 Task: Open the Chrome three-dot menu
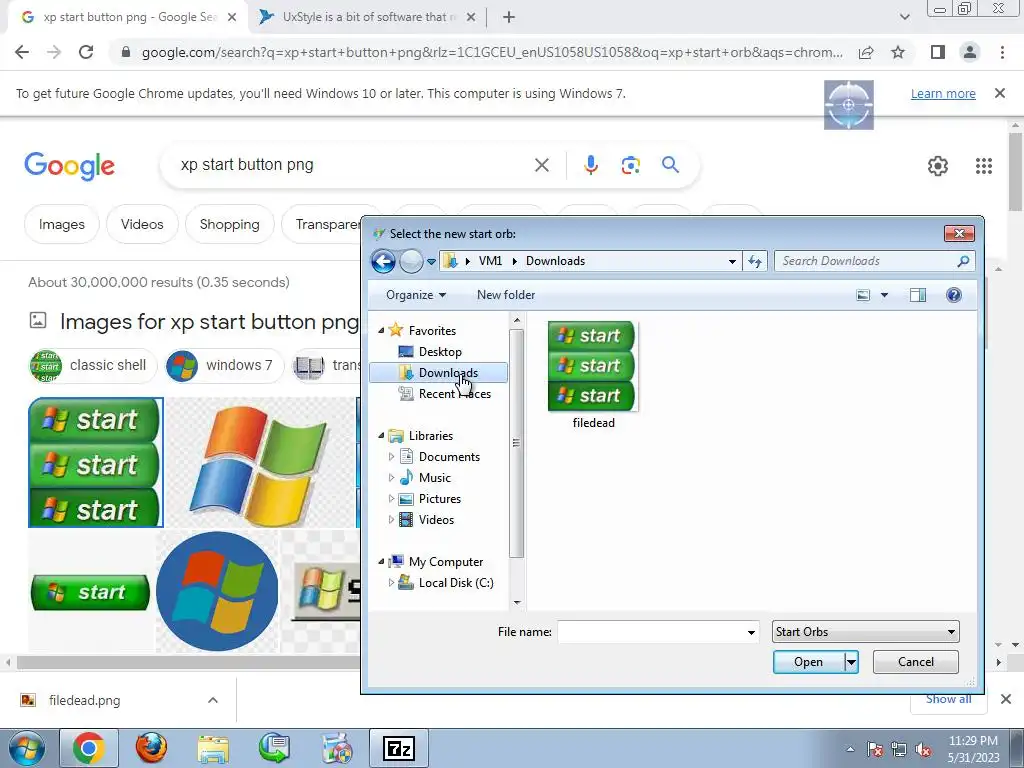[1002, 52]
